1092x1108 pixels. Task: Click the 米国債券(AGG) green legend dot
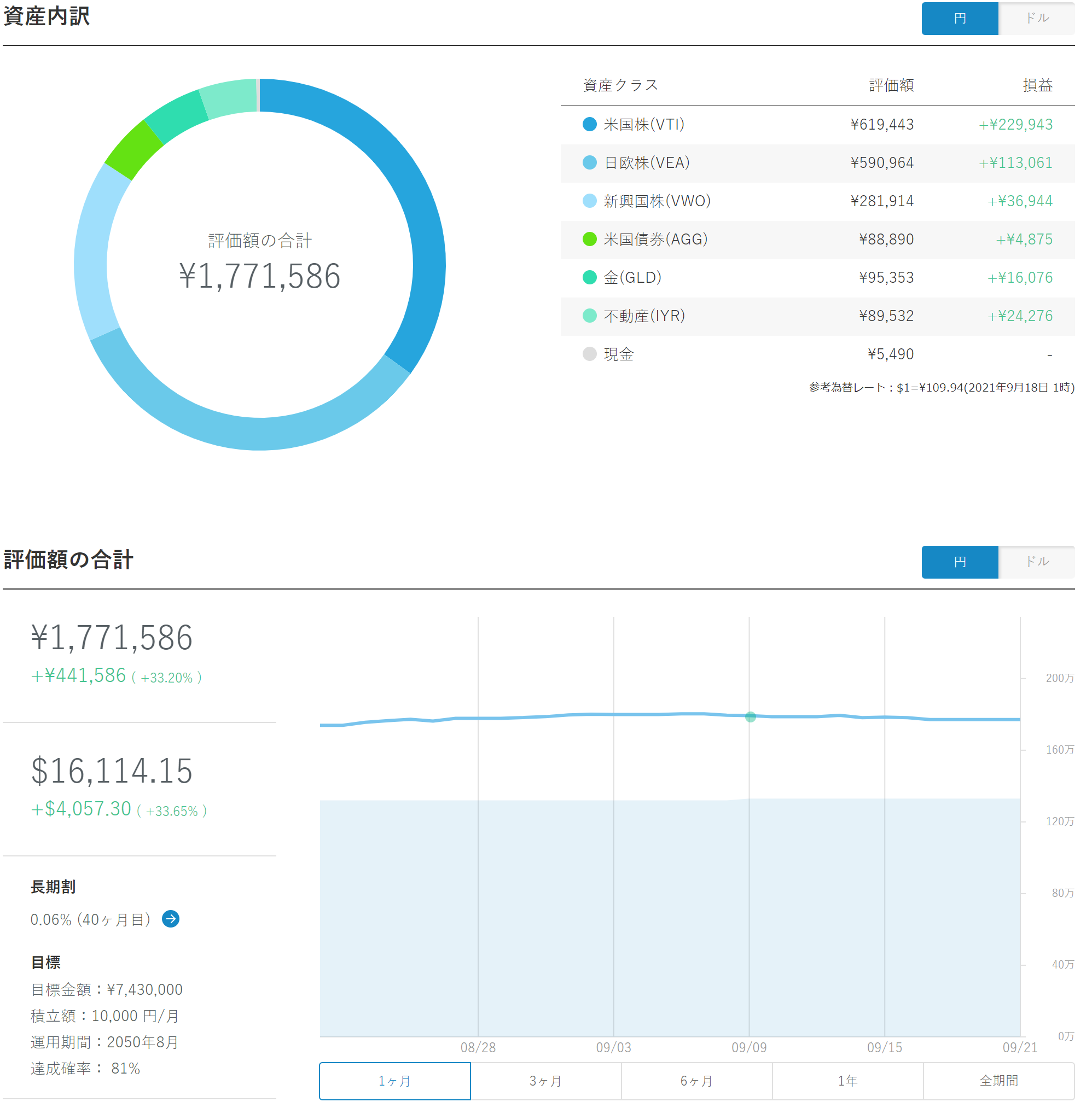click(x=590, y=240)
